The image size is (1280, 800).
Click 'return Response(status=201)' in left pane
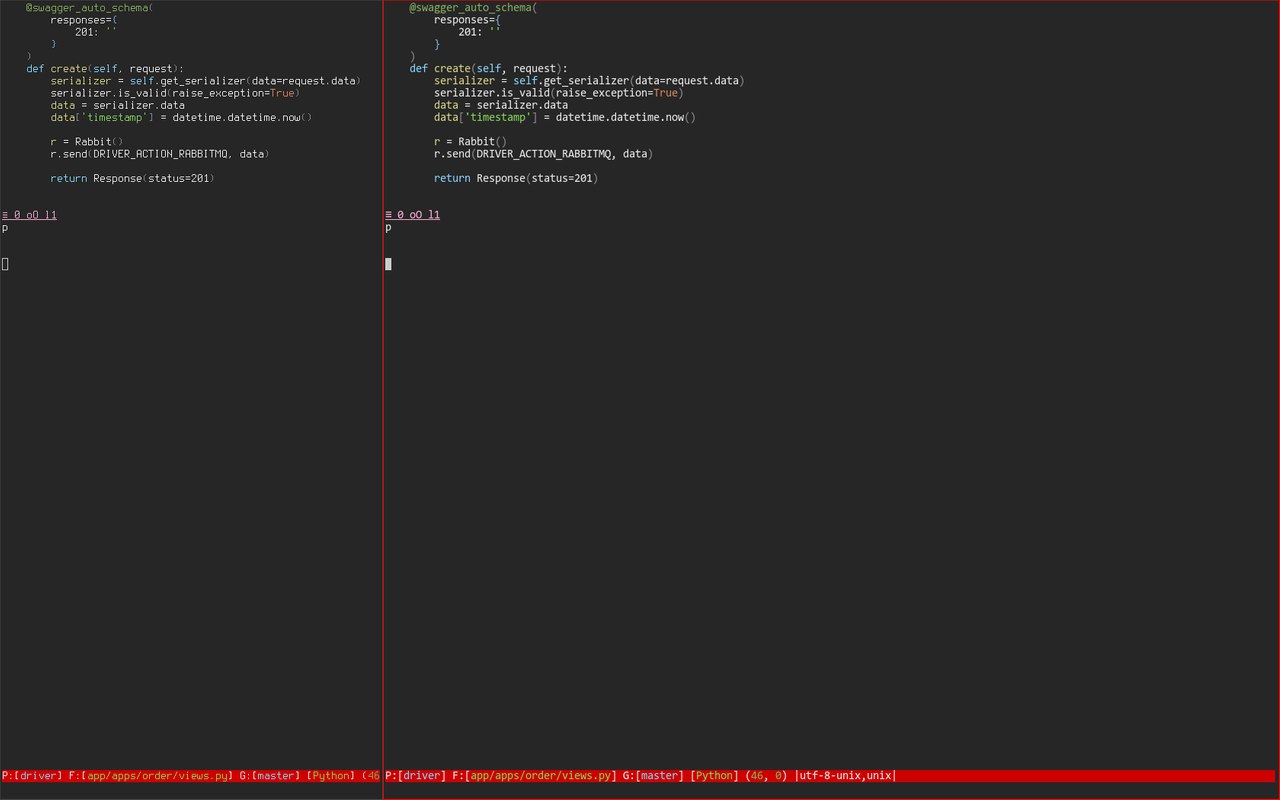coord(133,178)
